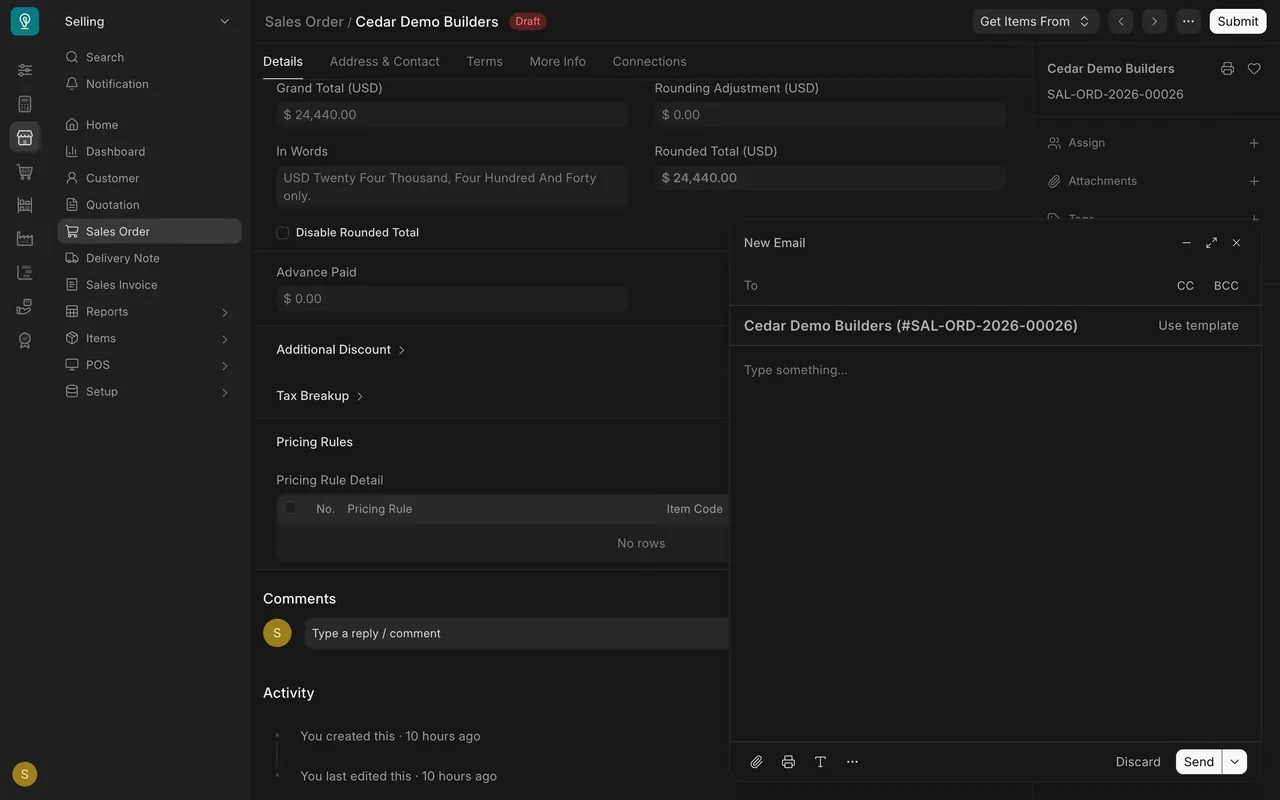Click the Type a reply / comment field
This screenshot has height=800, width=1280.
click(x=516, y=634)
